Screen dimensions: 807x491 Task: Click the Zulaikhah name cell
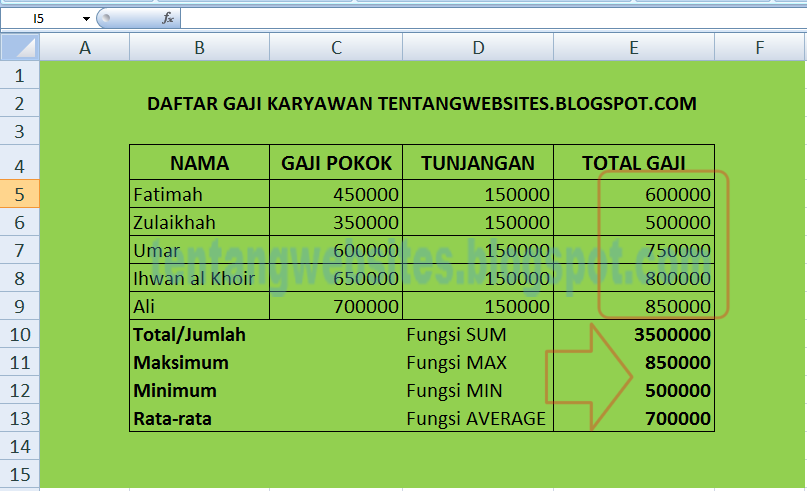199,222
